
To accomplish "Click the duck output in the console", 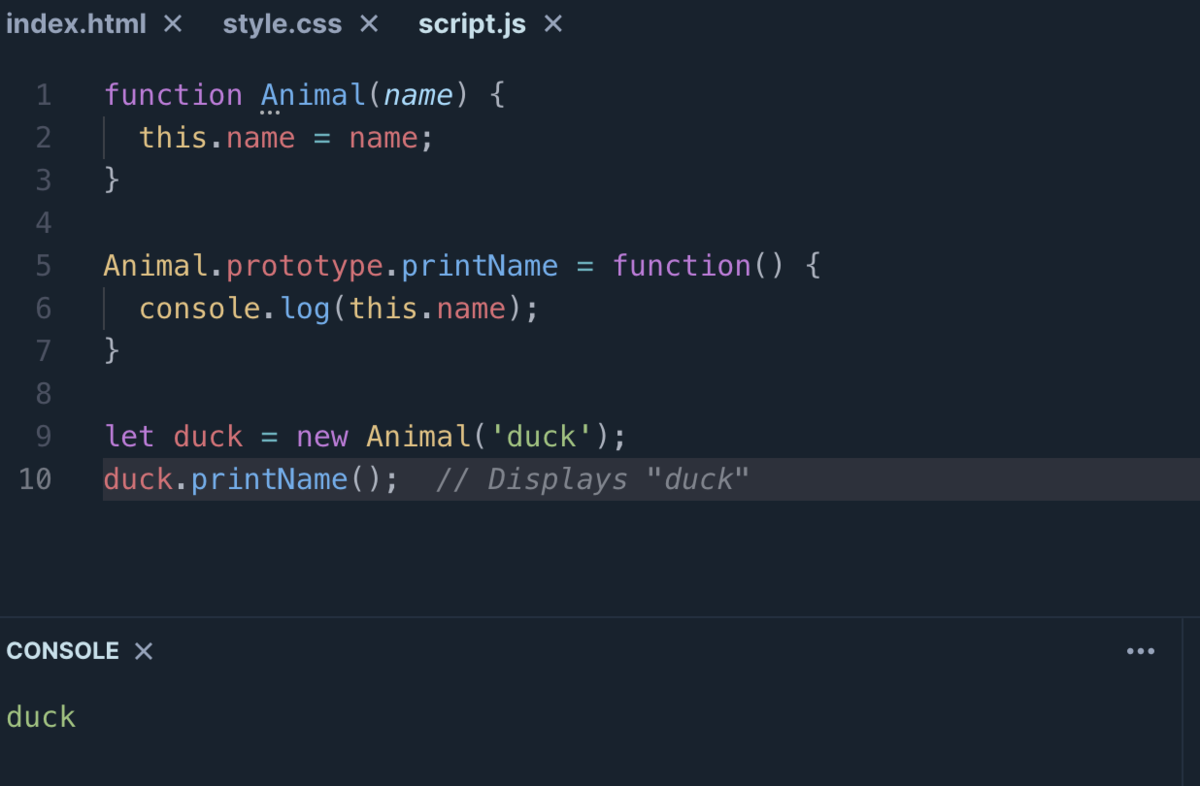I will coord(40,716).
